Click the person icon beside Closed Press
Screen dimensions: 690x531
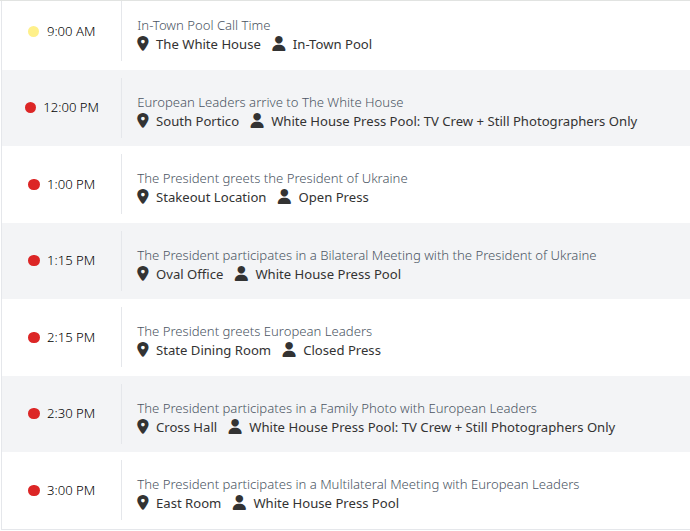click(x=289, y=350)
